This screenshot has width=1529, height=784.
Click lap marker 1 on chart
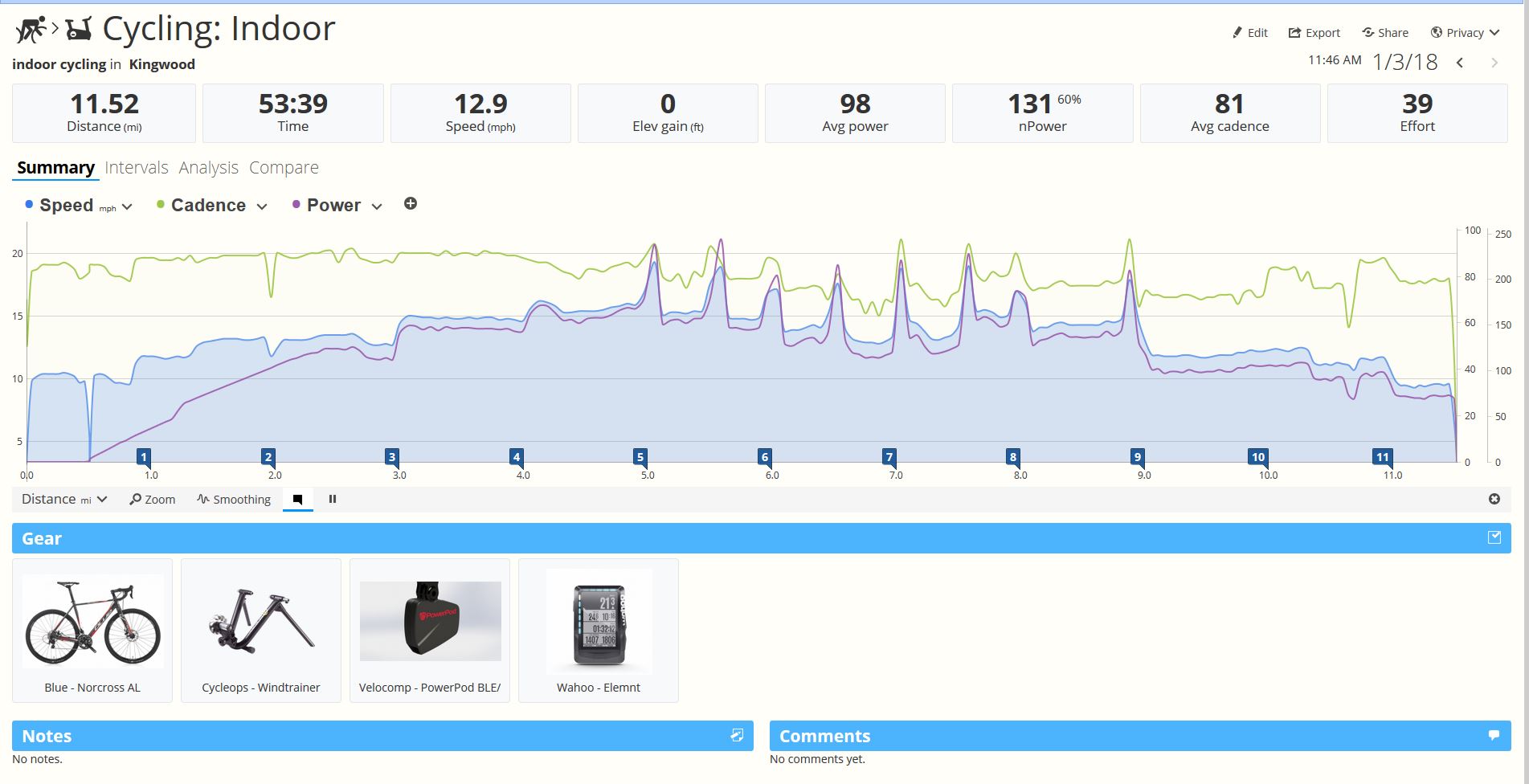pyautogui.click(x=144, y=457)
